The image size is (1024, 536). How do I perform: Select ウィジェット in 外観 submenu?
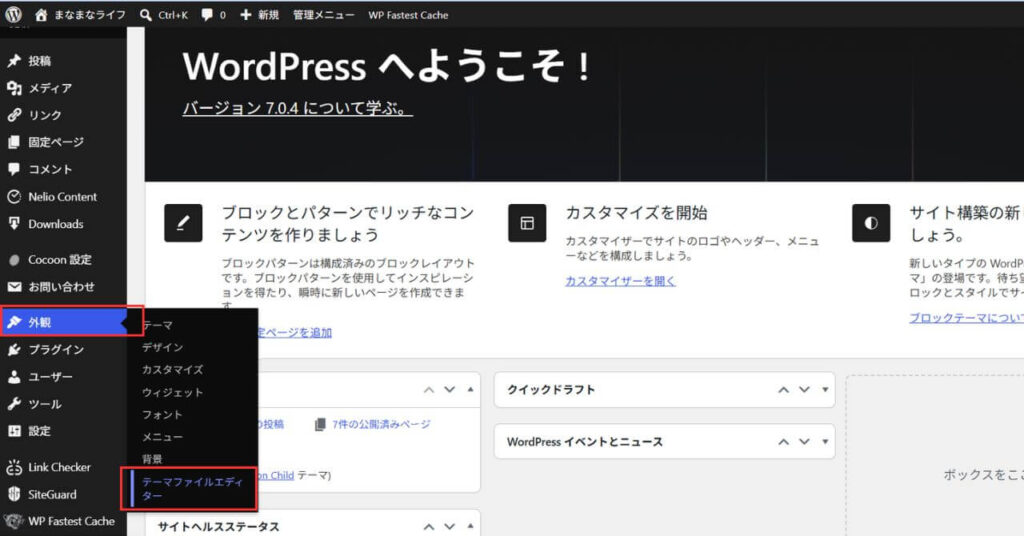coord(172,392)
